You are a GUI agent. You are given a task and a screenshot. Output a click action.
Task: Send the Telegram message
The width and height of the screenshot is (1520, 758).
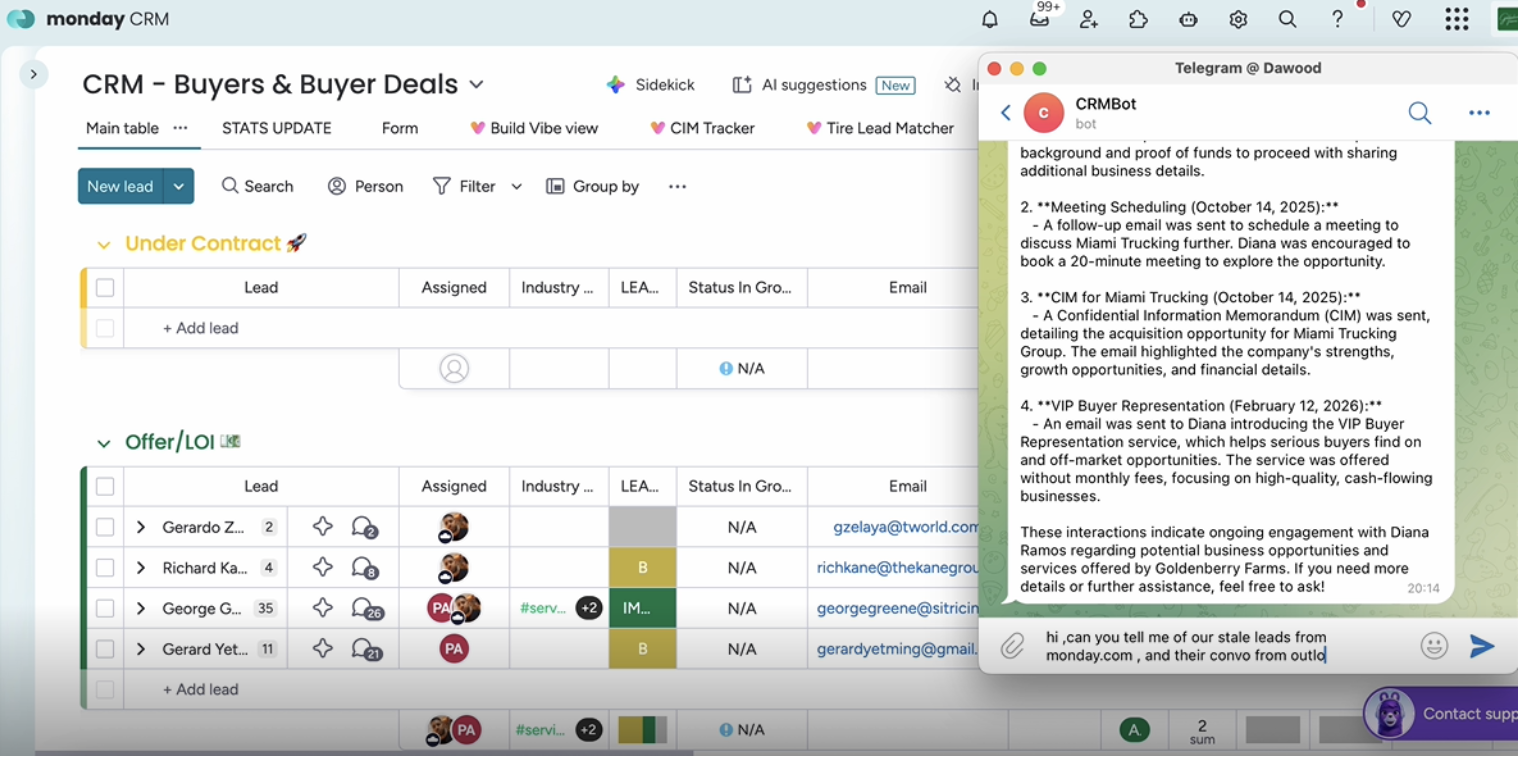point(1481,646)
